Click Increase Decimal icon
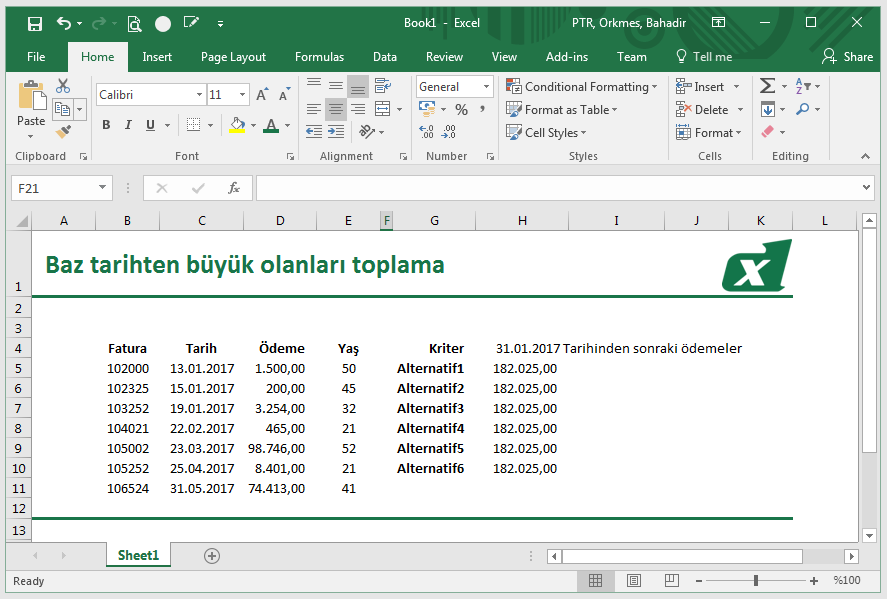This screenshot has height=599, width=887. tap(427, 132)
